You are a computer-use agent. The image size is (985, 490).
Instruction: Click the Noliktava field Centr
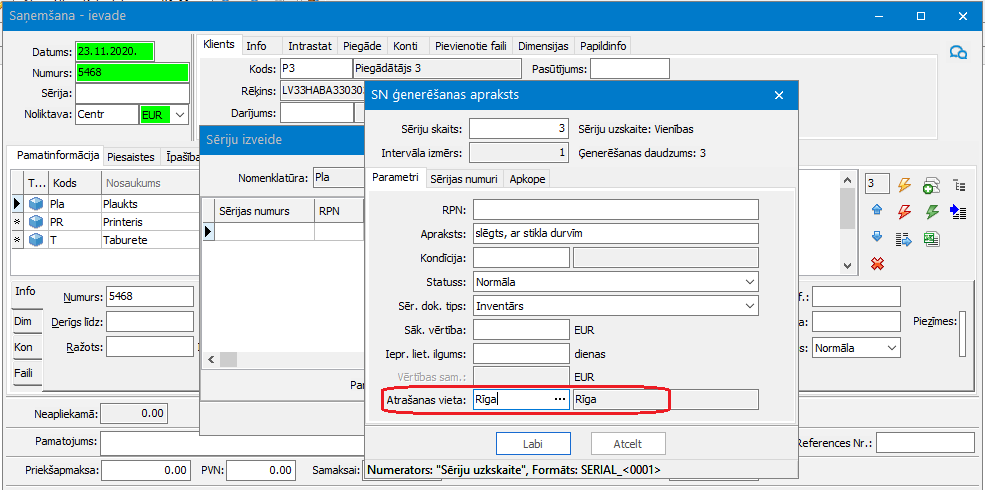tap(106, 115)
